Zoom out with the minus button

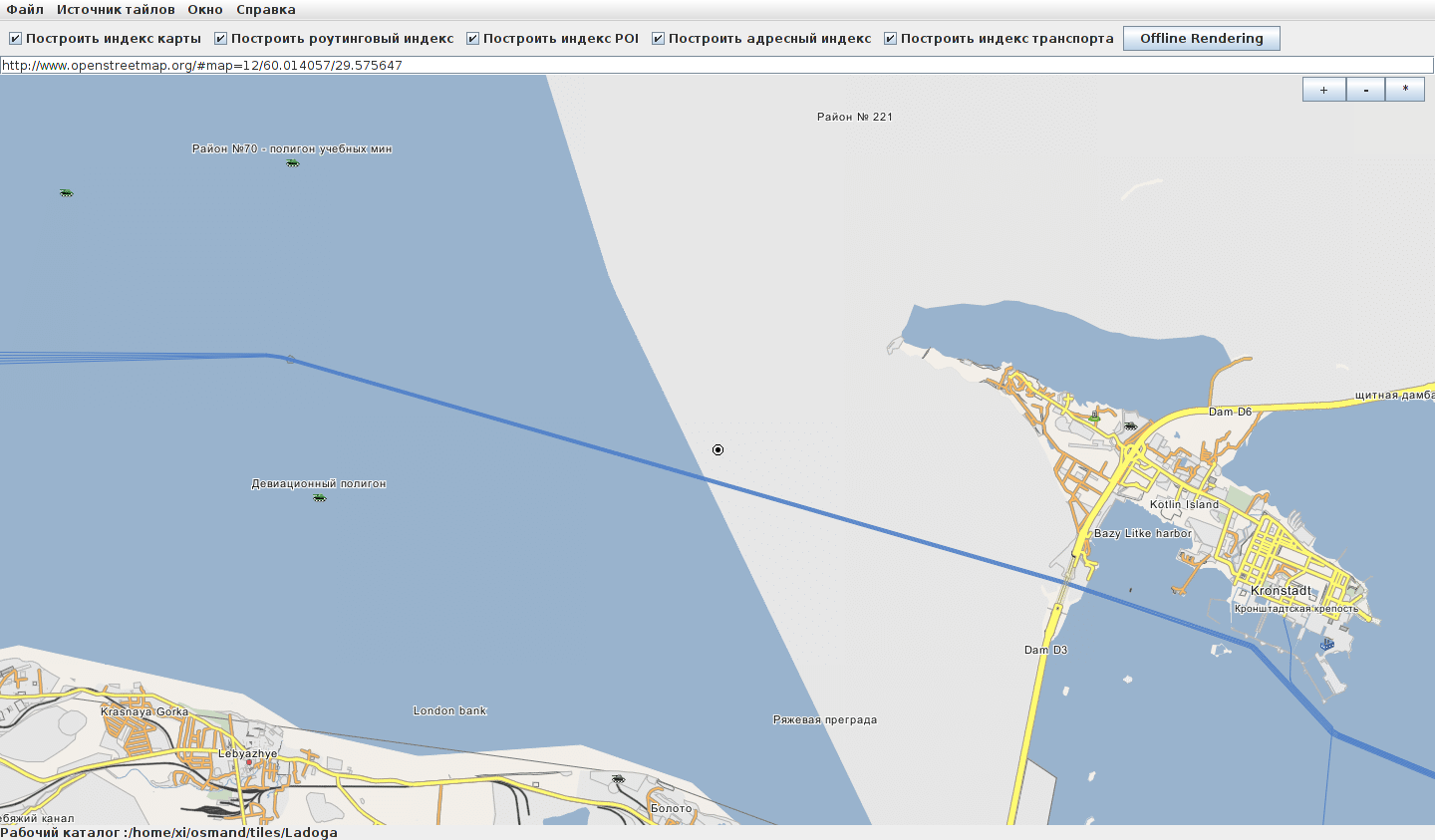(x=1365, y=90)
